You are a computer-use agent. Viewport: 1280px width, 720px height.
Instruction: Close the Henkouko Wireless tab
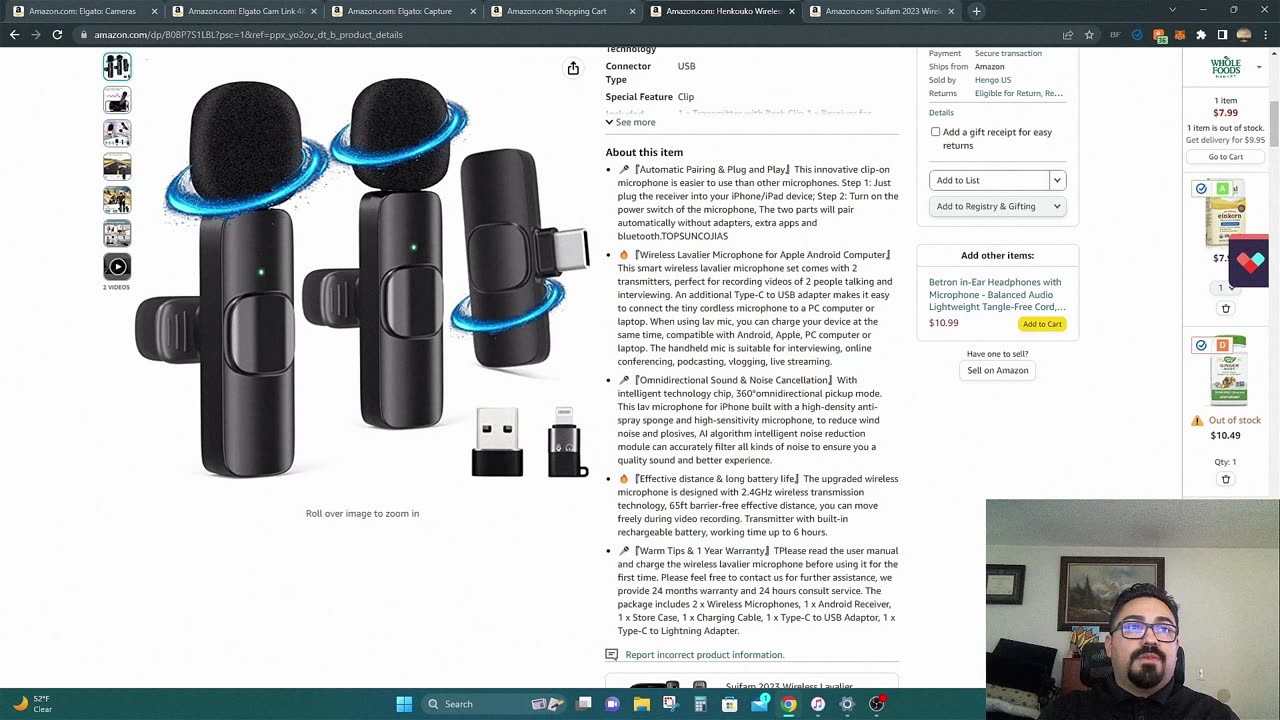(x=792, y=11)
